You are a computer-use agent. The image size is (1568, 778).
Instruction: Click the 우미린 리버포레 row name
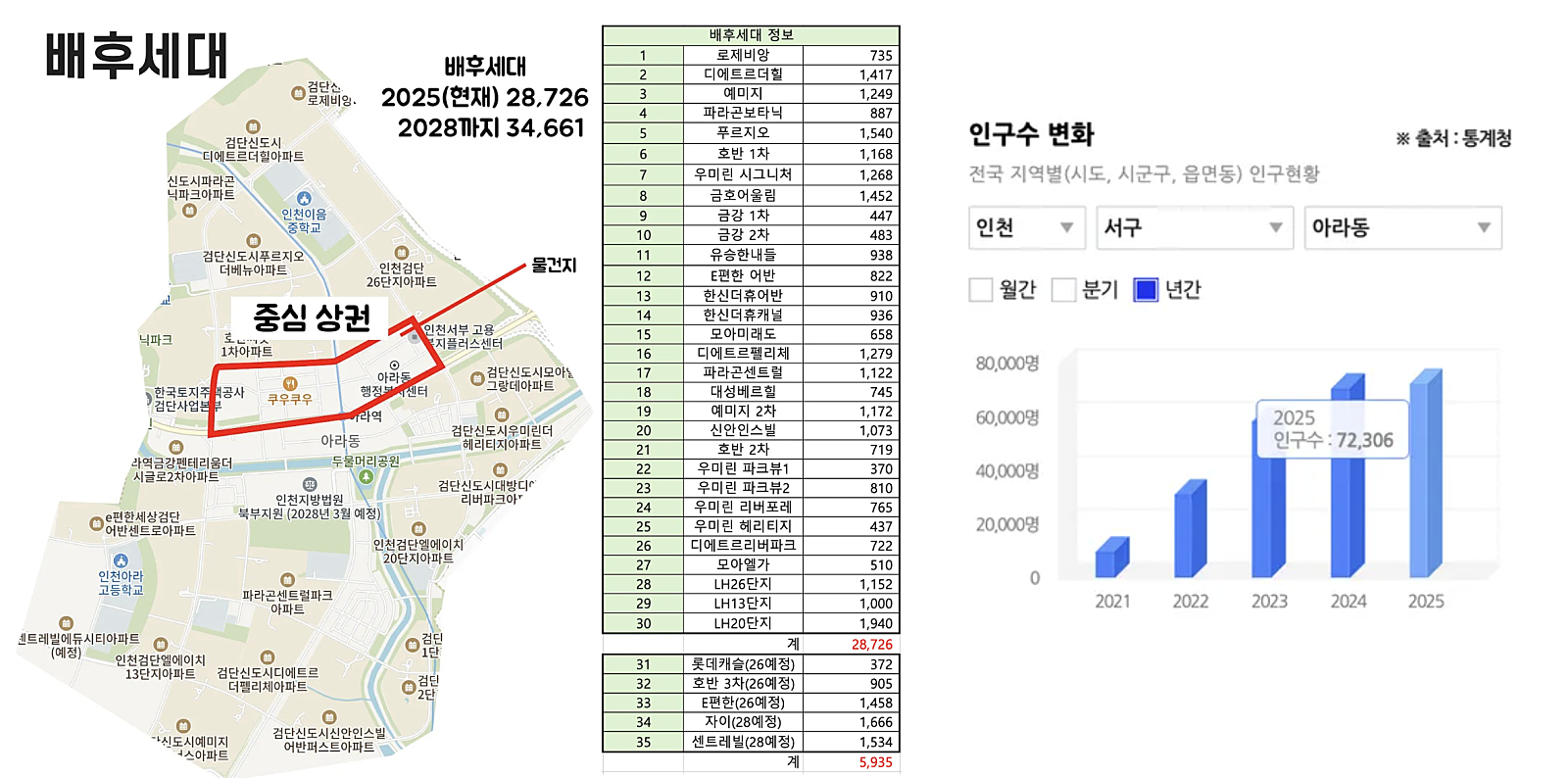[x=743, y=507]
